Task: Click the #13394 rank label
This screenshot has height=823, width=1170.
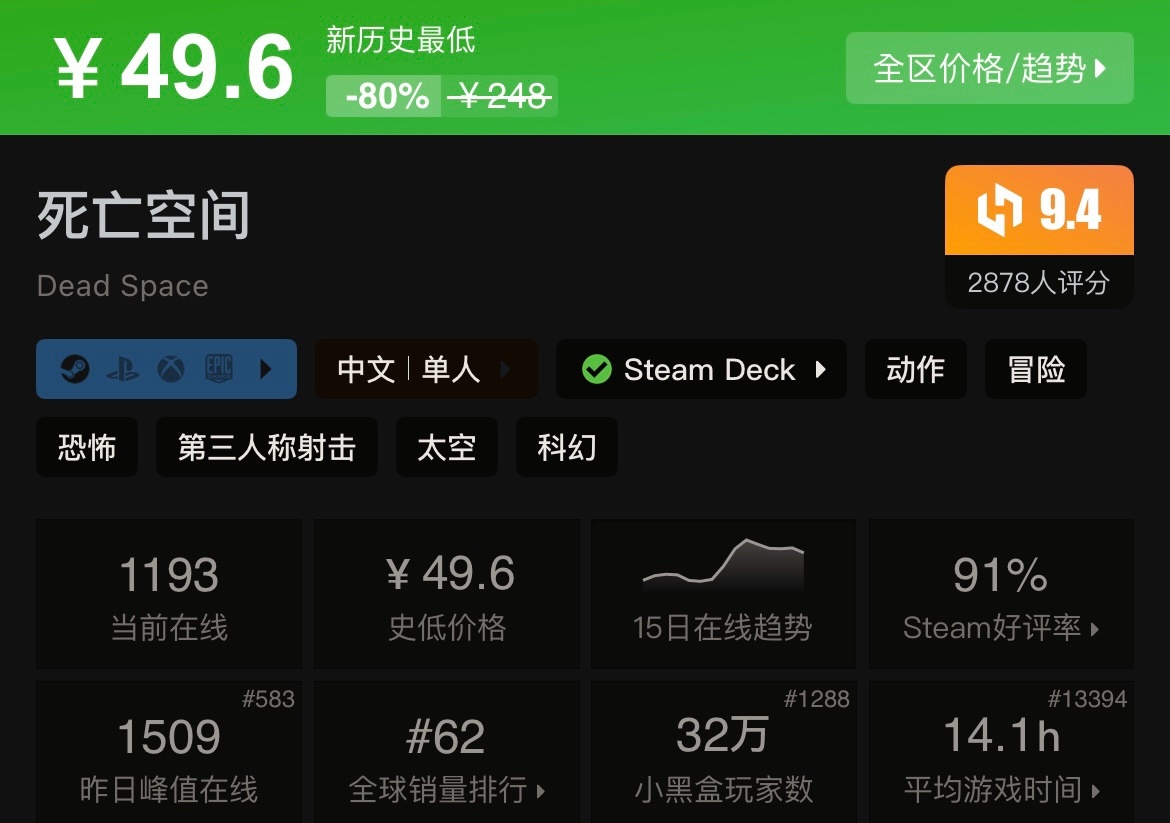Action: [x=1087, y=699]
